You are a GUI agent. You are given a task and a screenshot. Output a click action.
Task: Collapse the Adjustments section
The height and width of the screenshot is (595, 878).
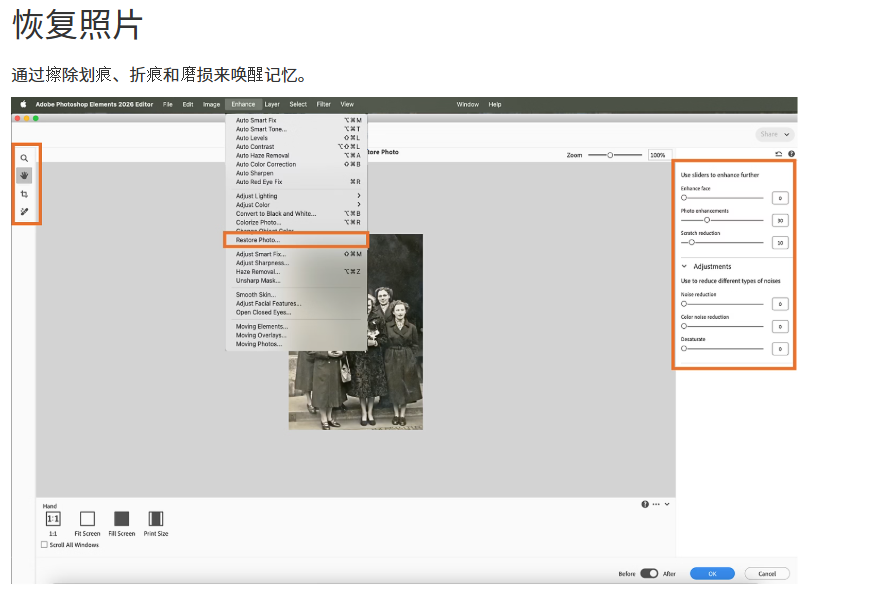tap(685, 267)
